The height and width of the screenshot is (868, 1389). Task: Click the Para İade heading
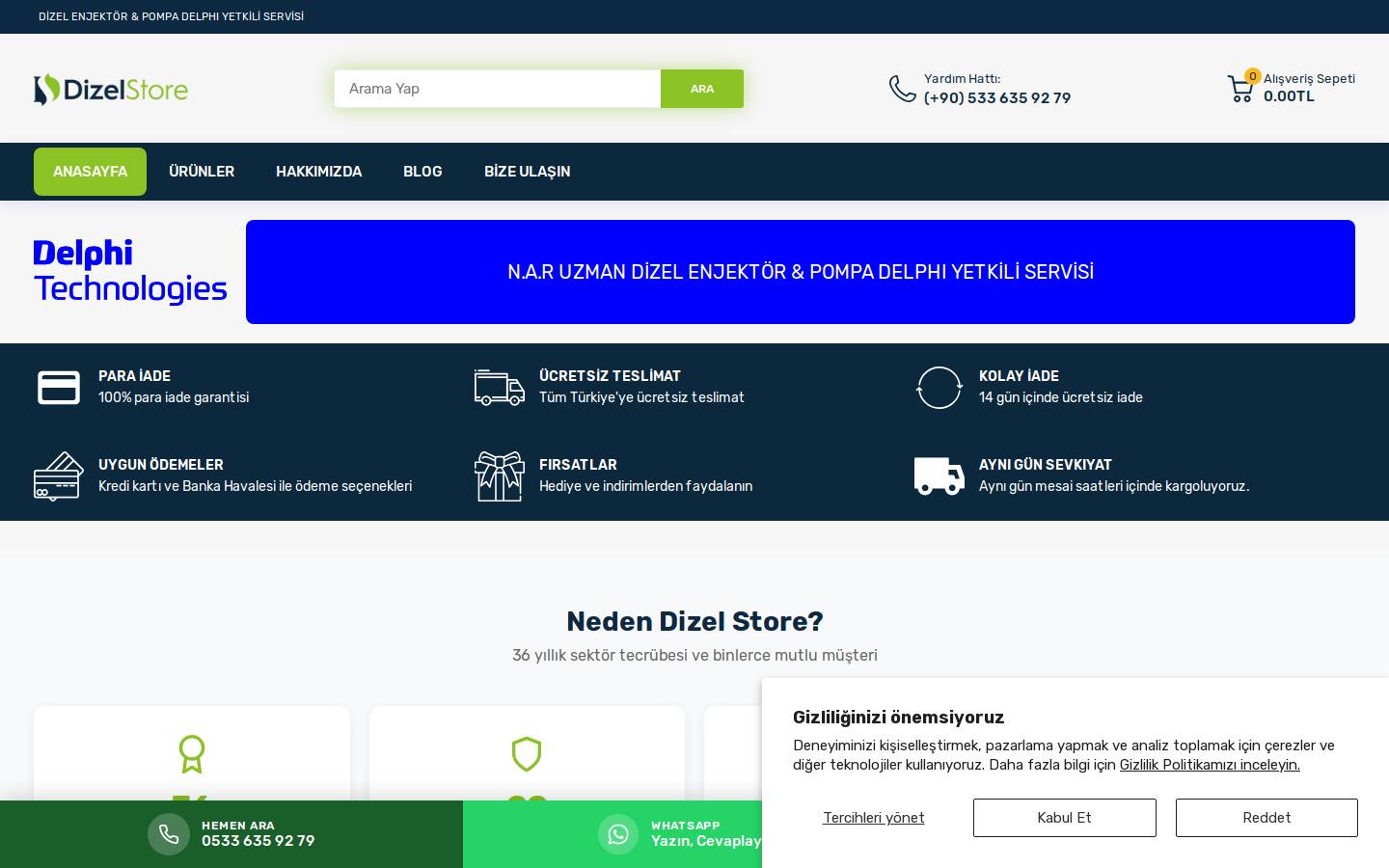point(134,376)
